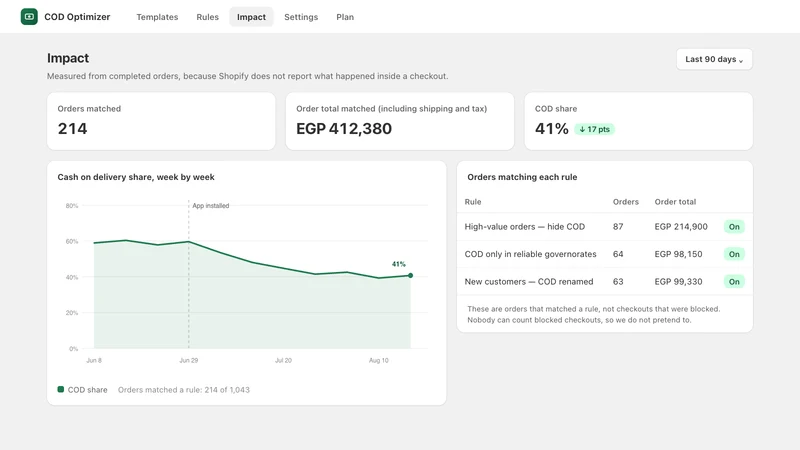Toggle the On badge for reliable governorates rule

(x=734, y=254)
